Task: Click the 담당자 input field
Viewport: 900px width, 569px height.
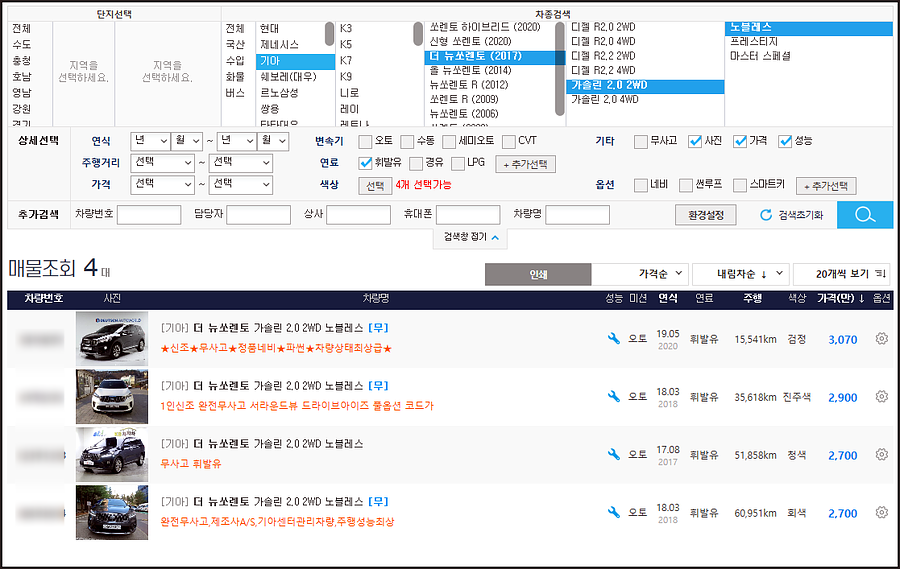Action: pyautogui.click(x=258, y=215)
